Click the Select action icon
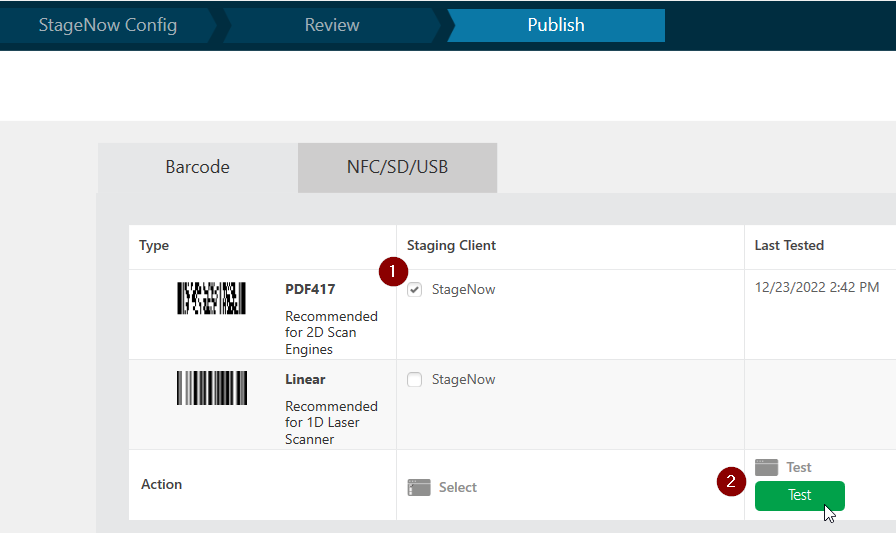Viewport: 896px width, 533px height. (x=418, y=487)
